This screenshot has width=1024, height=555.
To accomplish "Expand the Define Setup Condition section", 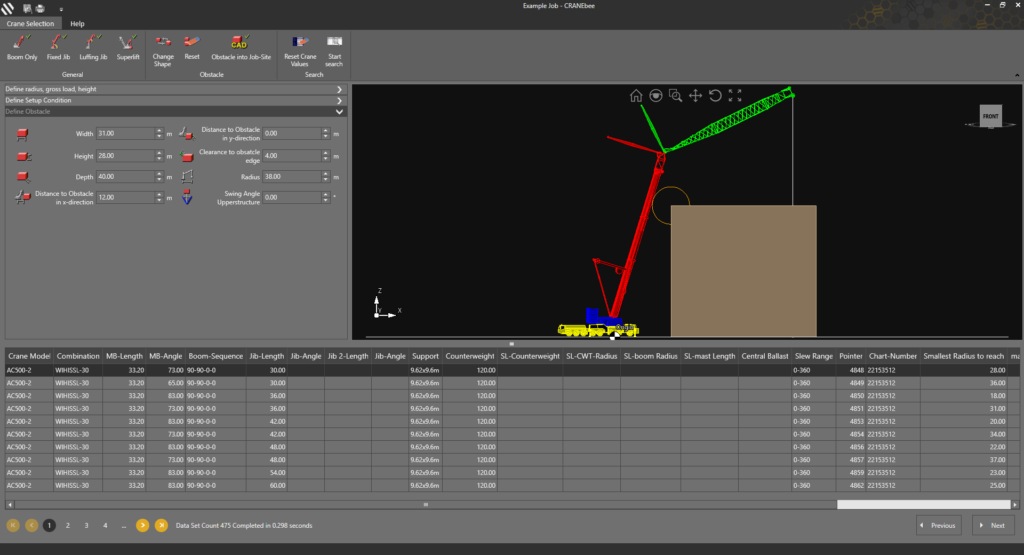I will (174, 101).
